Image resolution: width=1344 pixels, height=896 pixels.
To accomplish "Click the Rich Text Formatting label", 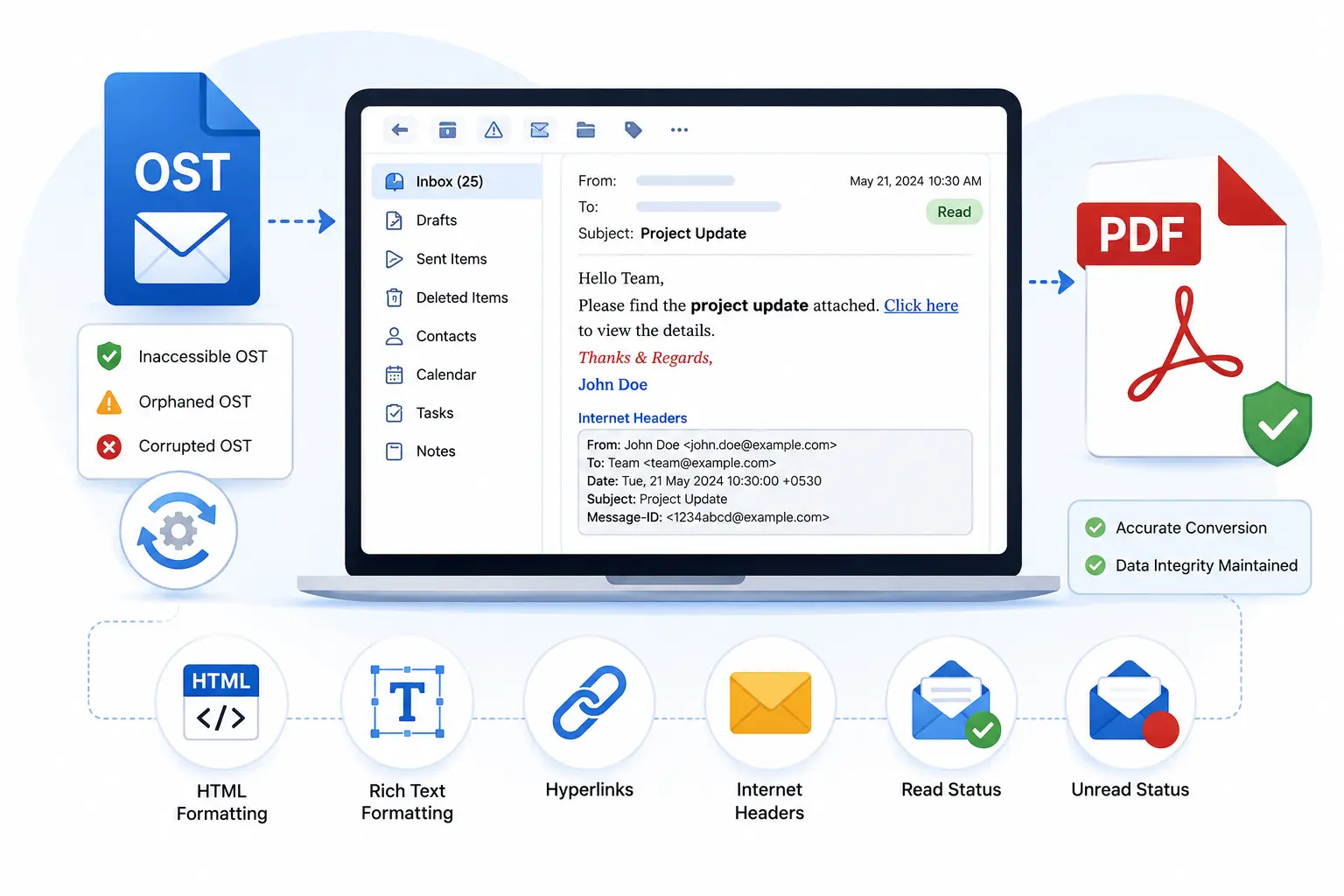I will coord(407,802).
